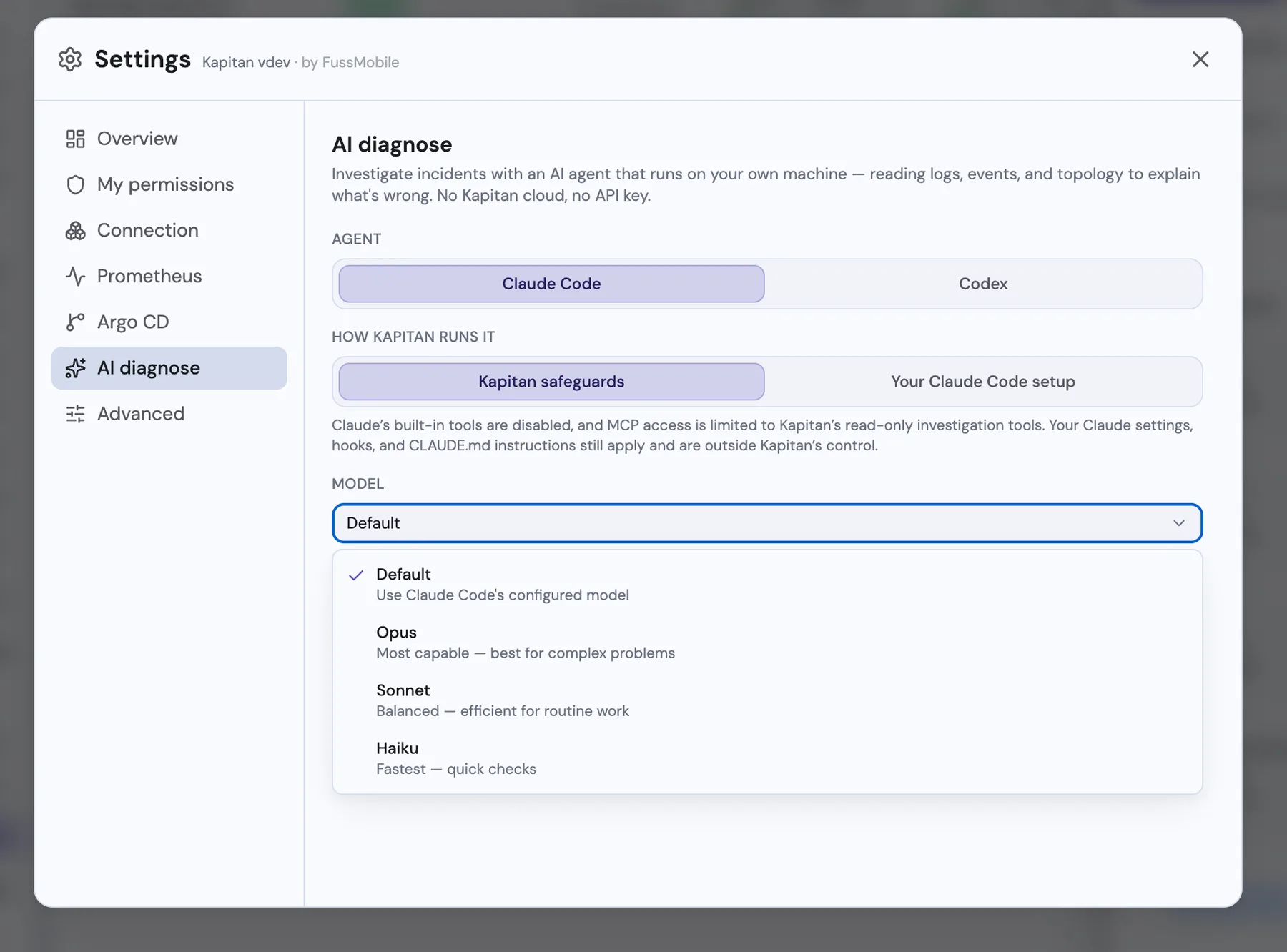Click the safeguards description about Claude's built-in tools
Screen dimensions: 1287x952
[x=762, y=435]
